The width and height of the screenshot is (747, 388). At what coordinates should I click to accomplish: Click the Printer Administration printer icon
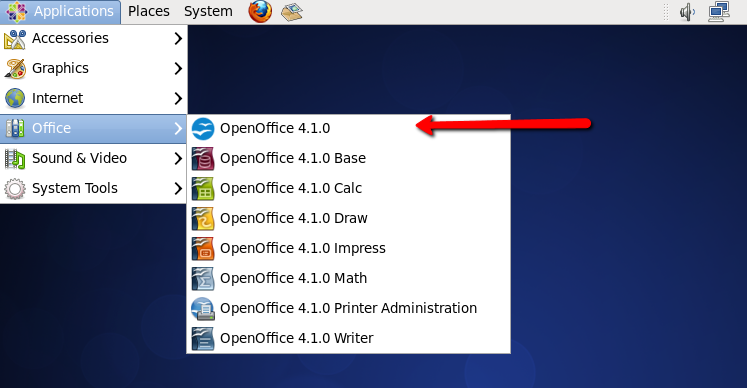click(203, 309)
